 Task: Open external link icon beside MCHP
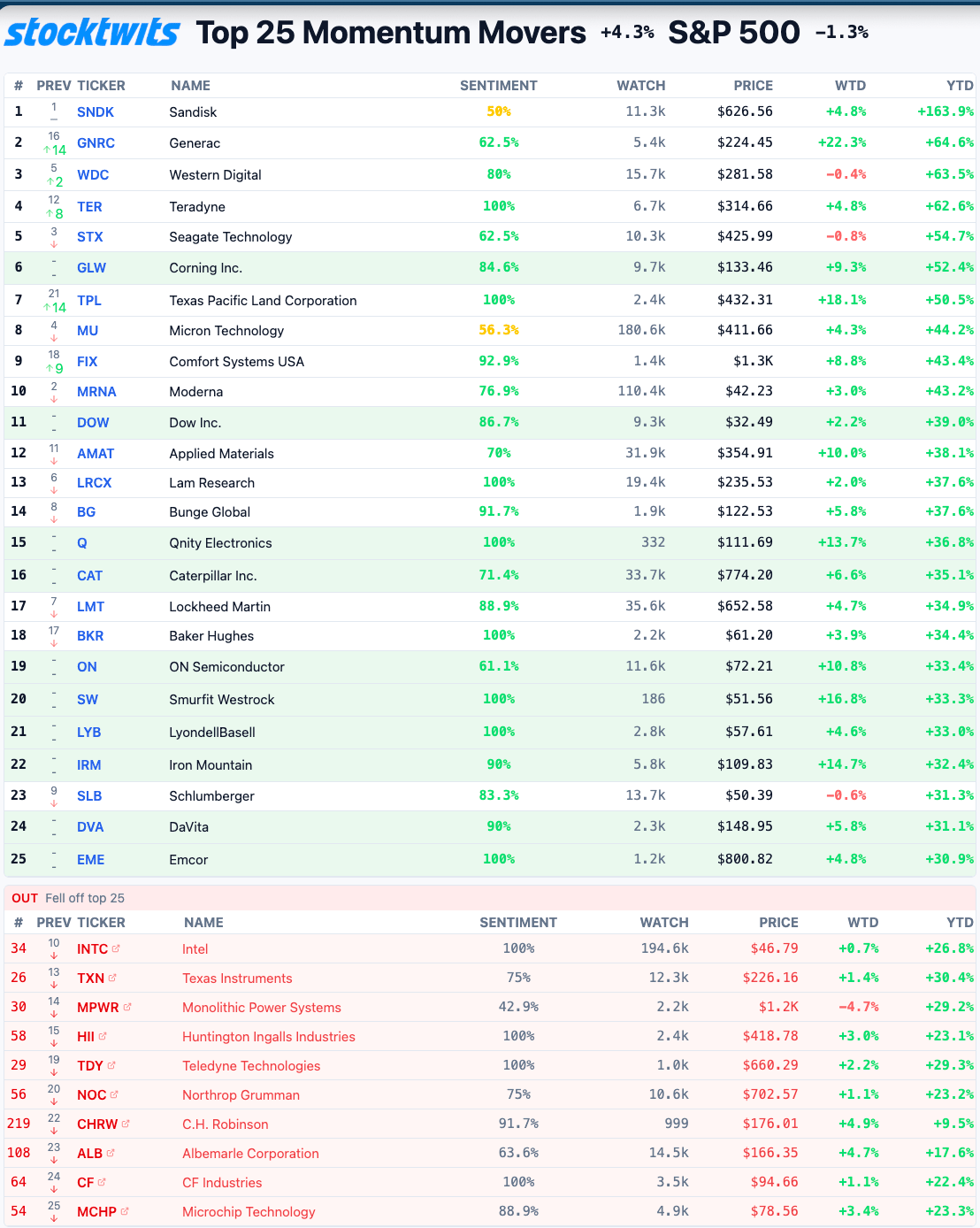125,1212
